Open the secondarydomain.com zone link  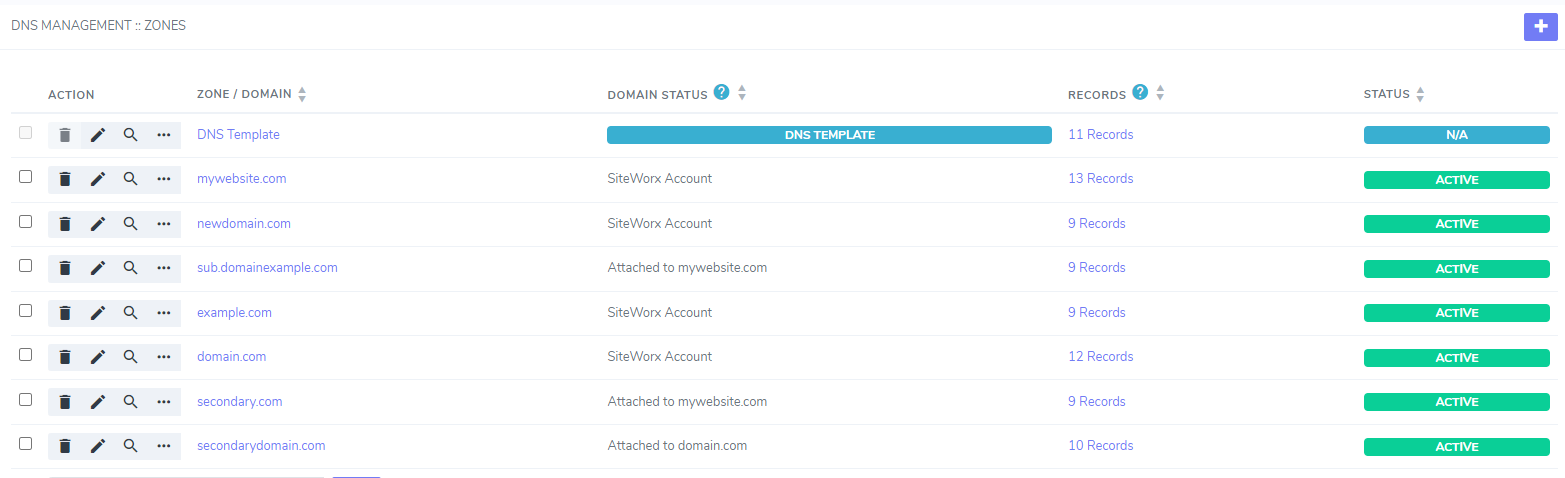261,446
